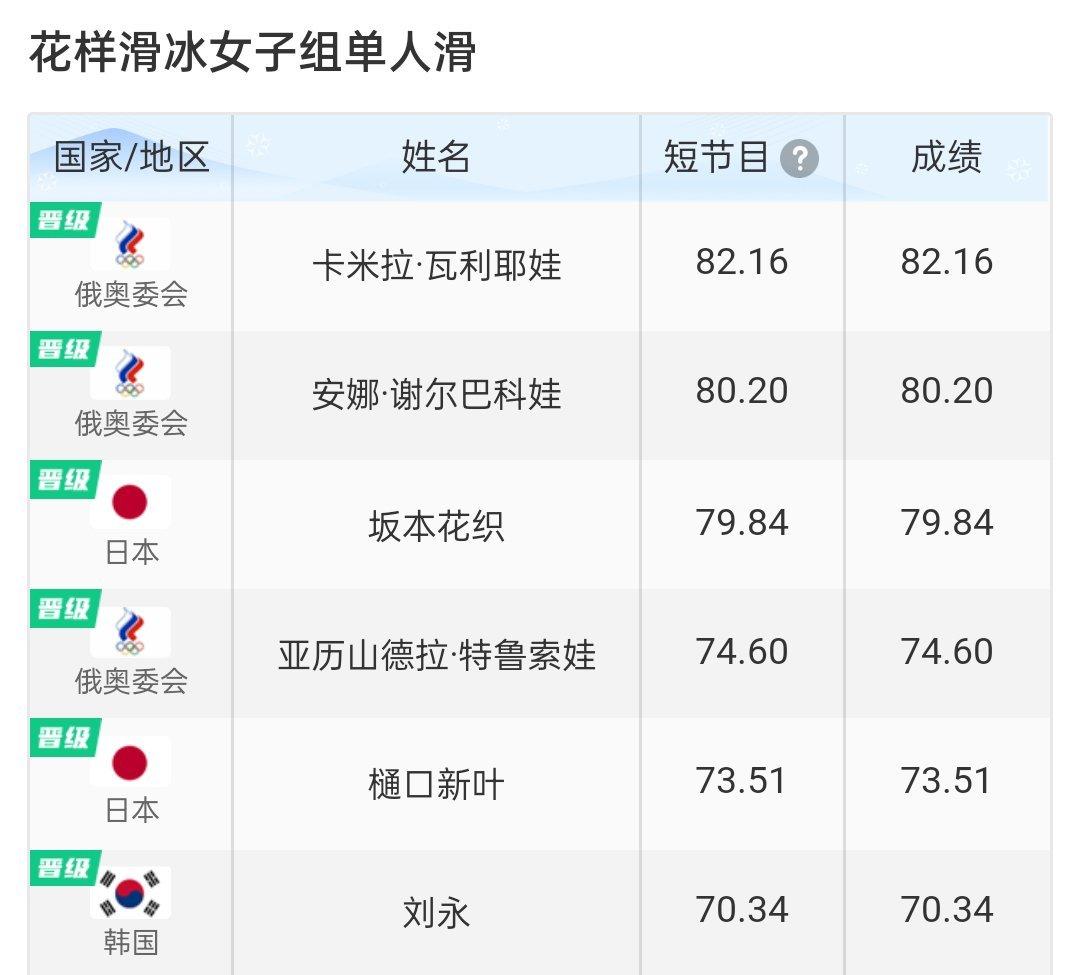Click the South Korea flag beside 刘永
The width and height of the screenshot is (1080, 975).
pos(130,892)
